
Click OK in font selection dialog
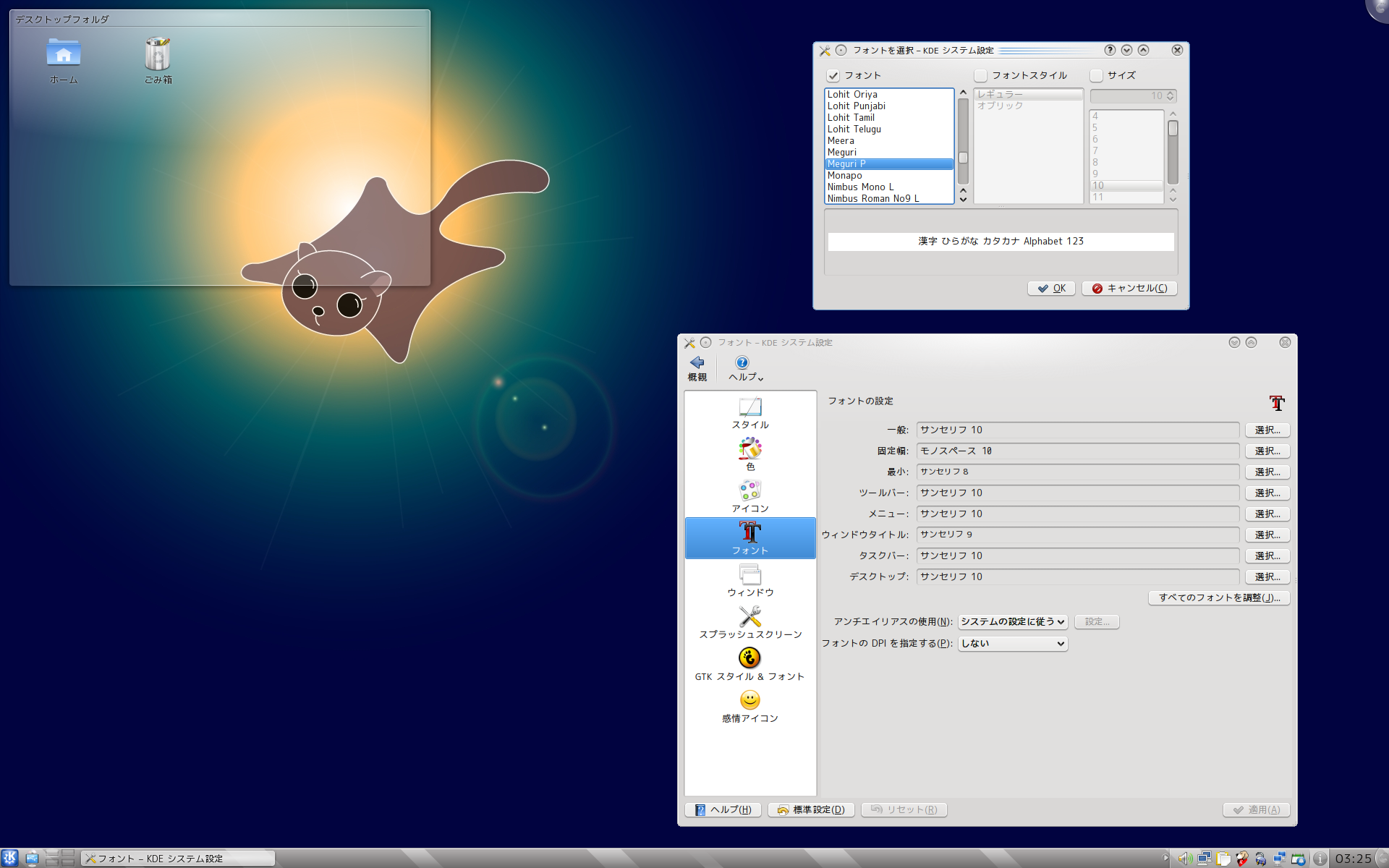coord(1051,288)
